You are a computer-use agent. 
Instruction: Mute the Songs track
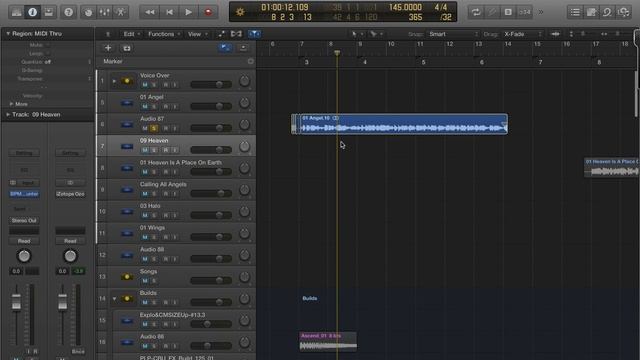145,281
